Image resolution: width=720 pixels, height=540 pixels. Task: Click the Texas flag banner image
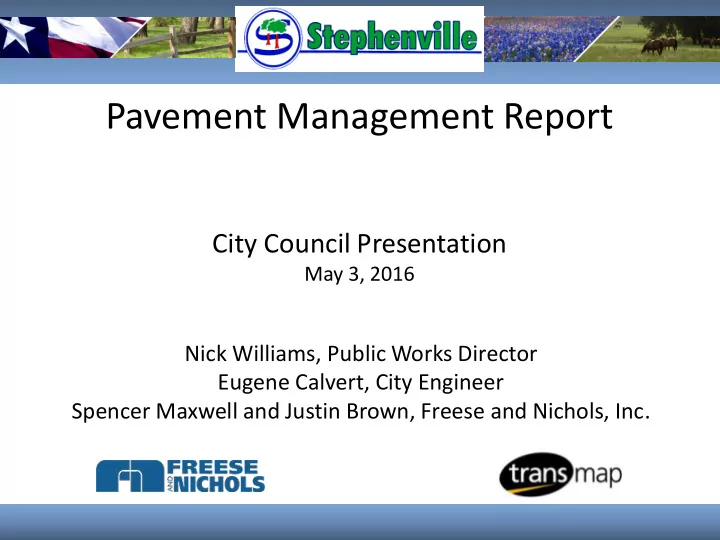tap(69, 37)
